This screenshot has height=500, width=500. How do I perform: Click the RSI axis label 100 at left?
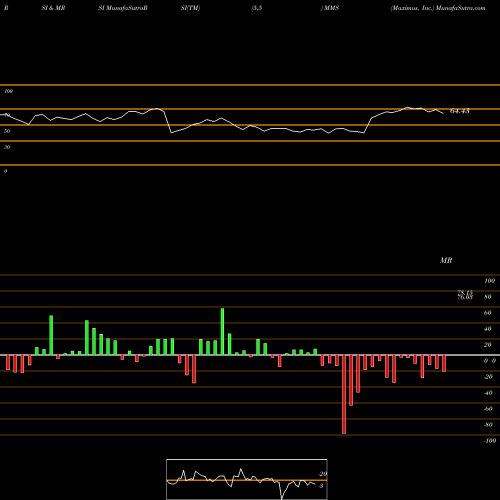point(8,91)
